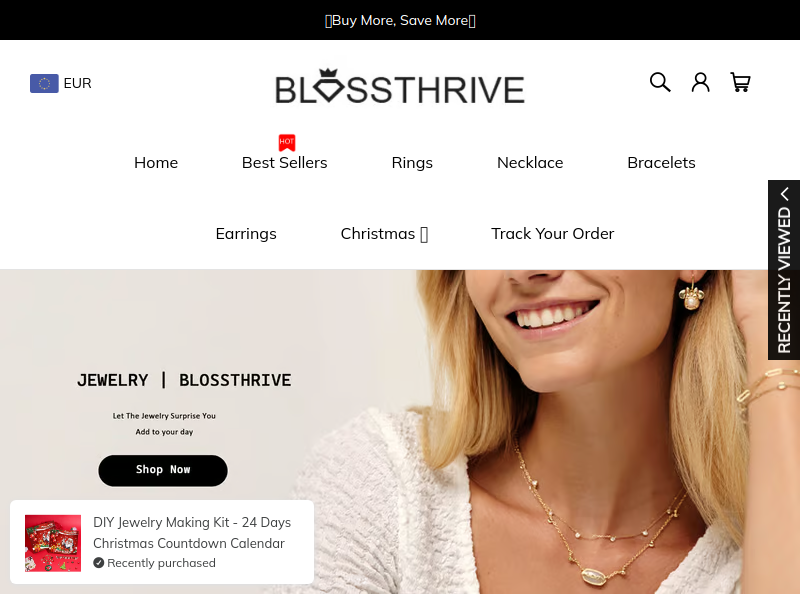
Task: Go to the Home menu item
Action: click(x=156, y=163)
